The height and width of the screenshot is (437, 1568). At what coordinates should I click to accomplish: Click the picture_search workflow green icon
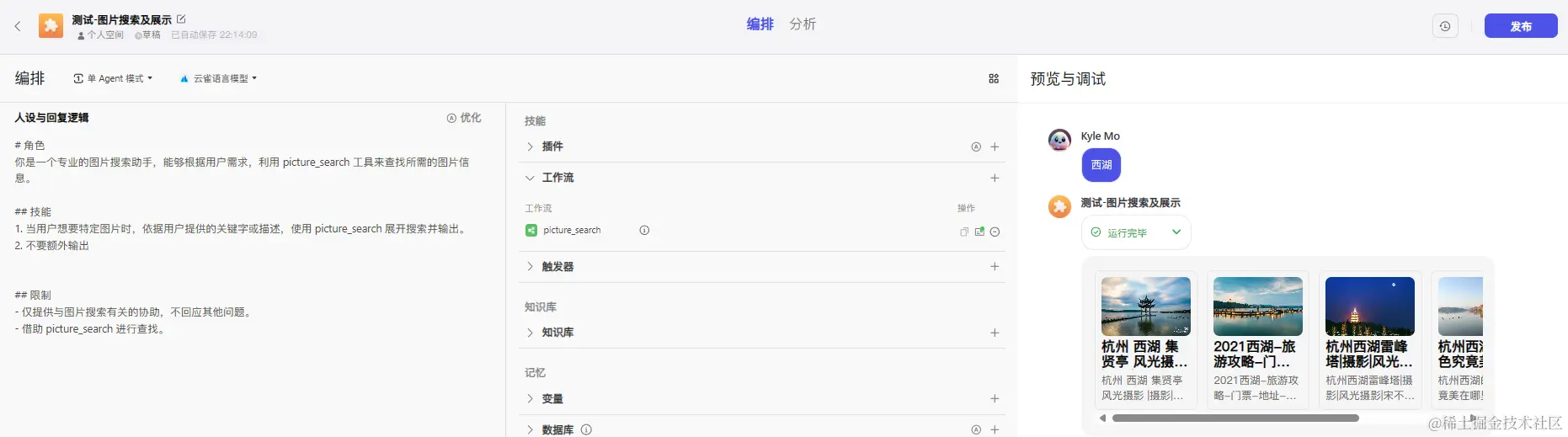(x=531, y=230)
